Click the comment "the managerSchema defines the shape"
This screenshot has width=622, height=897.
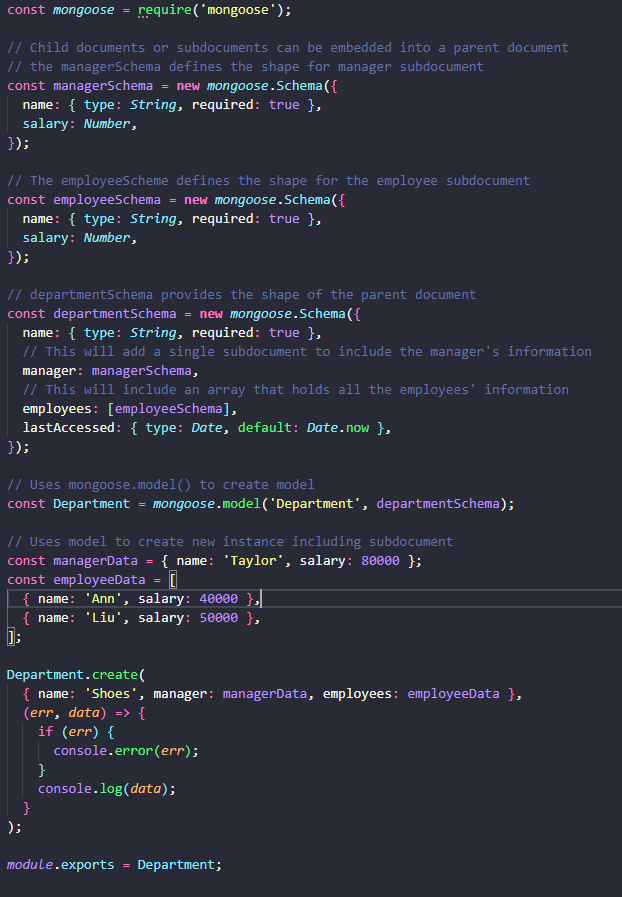coord(245,67)
